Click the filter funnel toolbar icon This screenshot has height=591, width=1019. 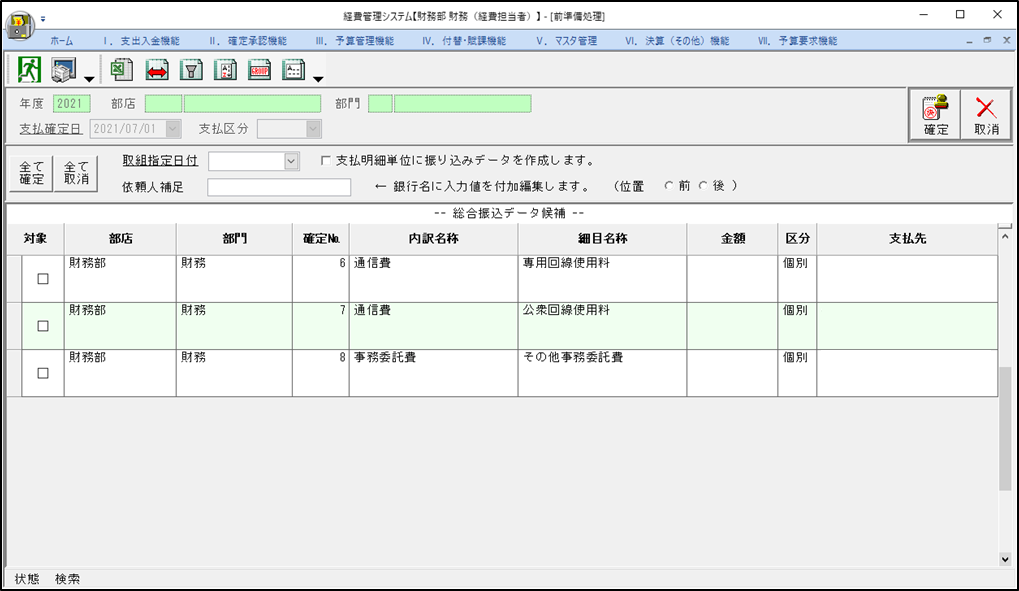(x=191, y=70)
